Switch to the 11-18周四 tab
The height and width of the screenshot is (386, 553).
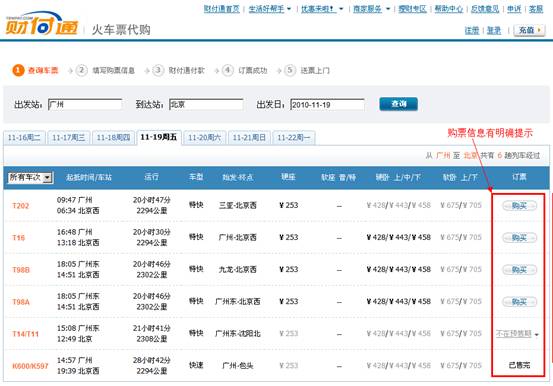(113, 138)
